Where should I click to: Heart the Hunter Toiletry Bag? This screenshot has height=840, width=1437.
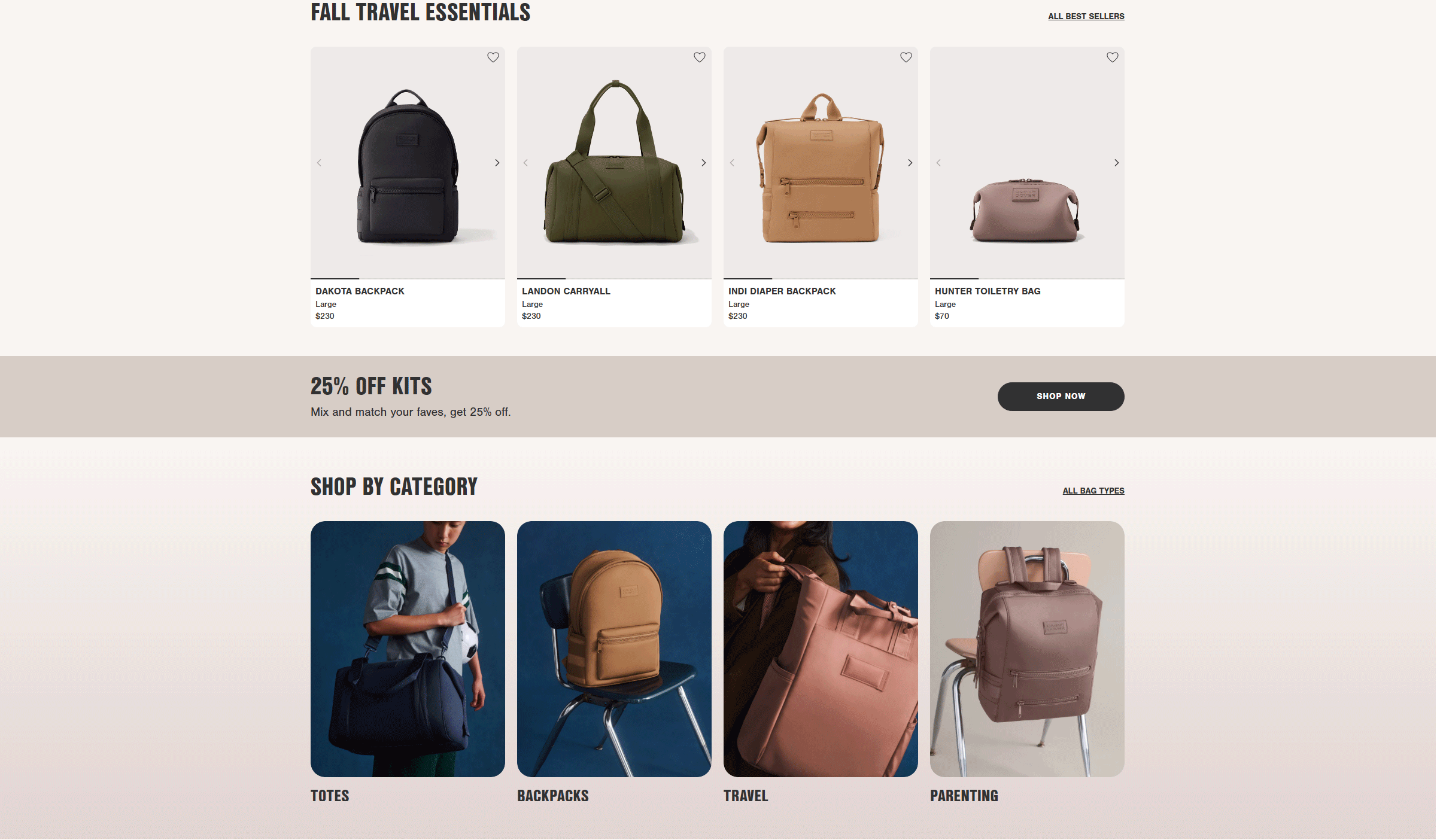click(x=1112, y=57)
